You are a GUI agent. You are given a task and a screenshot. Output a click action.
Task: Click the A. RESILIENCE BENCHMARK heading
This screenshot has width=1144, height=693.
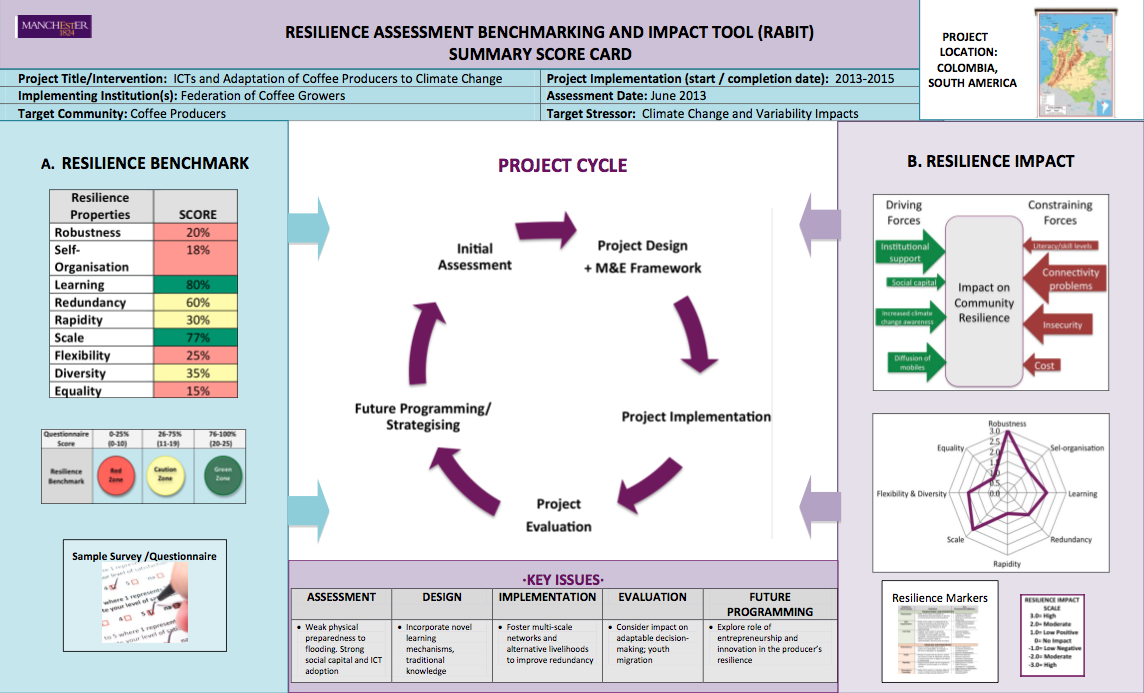(145, 163)
